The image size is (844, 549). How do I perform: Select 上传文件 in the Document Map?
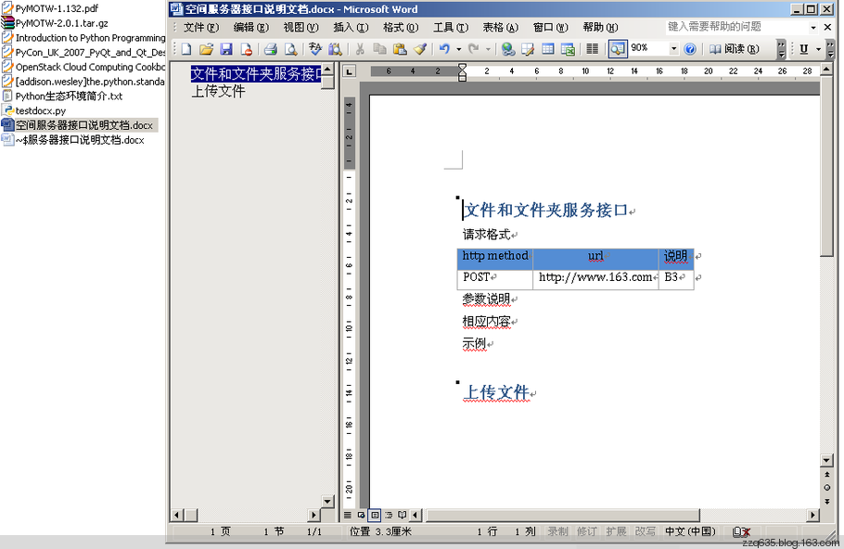(219, 92)
